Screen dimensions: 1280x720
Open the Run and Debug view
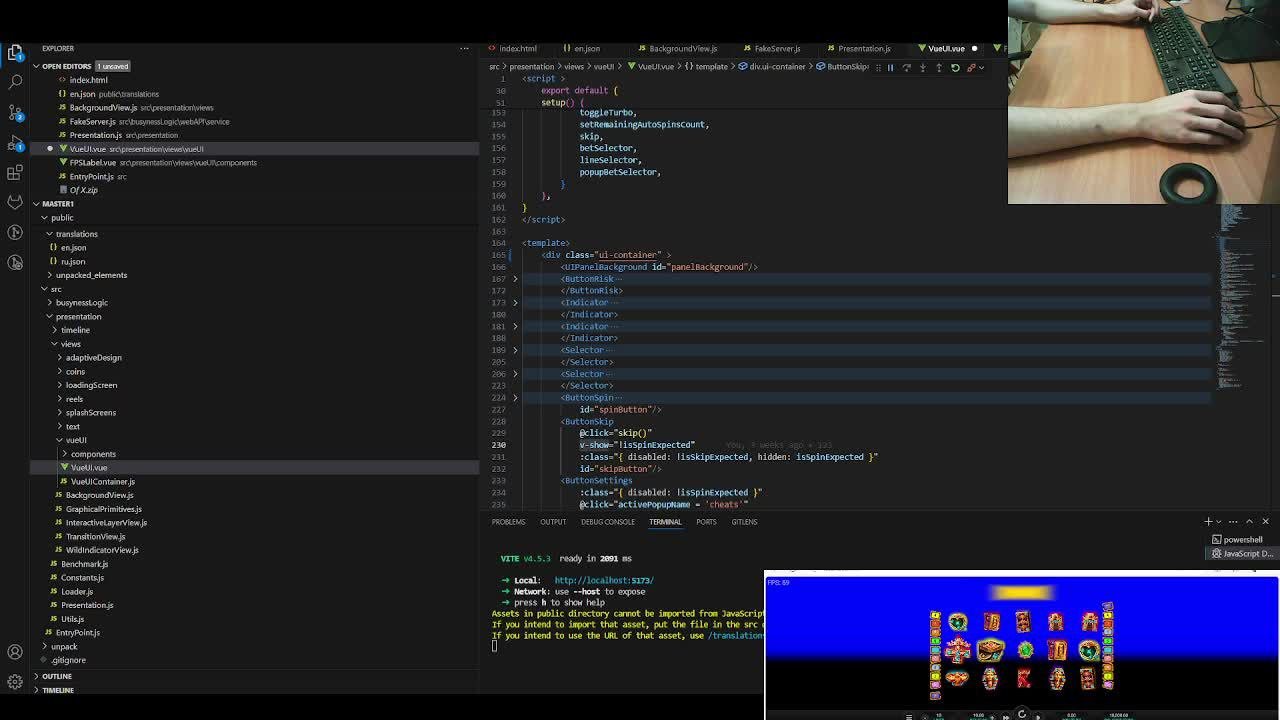(x=15, y=142)
